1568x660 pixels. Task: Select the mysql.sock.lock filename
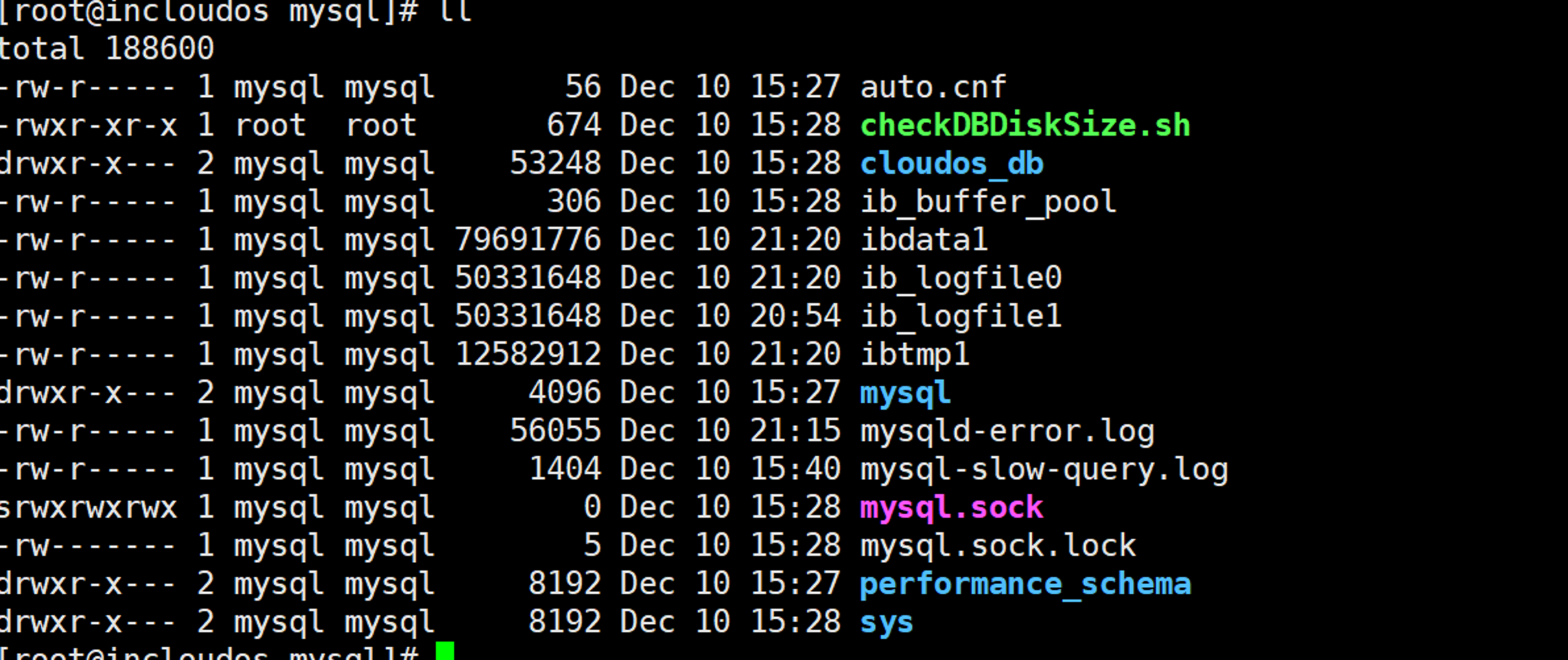click(x=998, y=547)
